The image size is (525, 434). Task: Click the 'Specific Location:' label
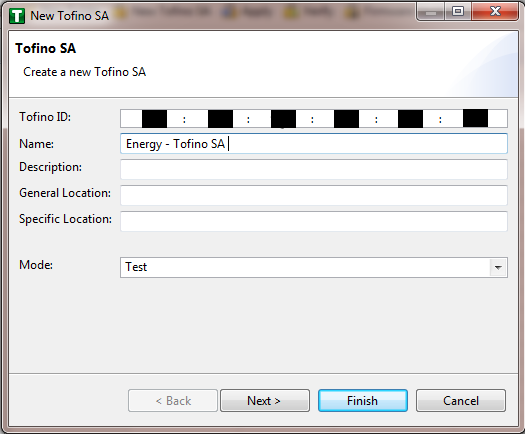coord(65,219)
